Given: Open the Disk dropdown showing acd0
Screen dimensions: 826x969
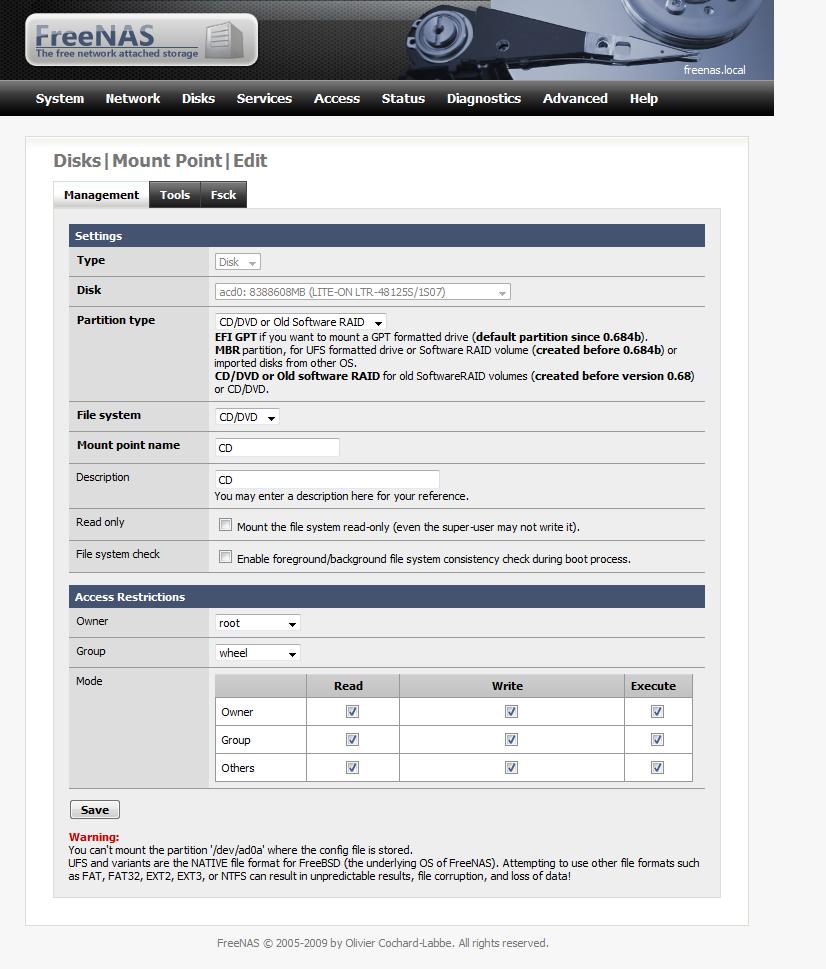Looking at the screenshot, I should 363,292.
